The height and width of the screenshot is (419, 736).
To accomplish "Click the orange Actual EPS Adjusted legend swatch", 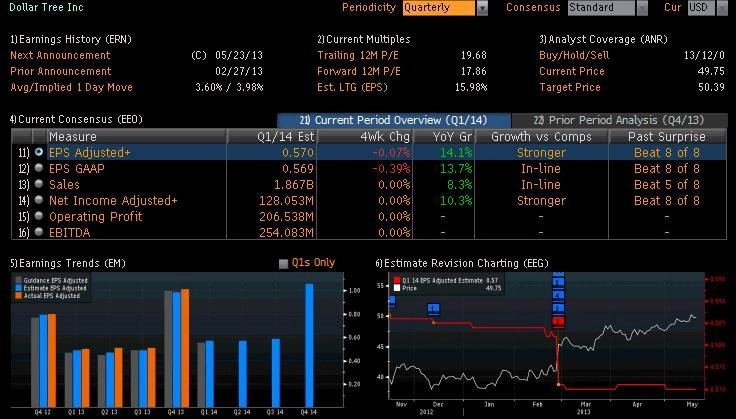I will pyautogui.click(x=19, y=296).
